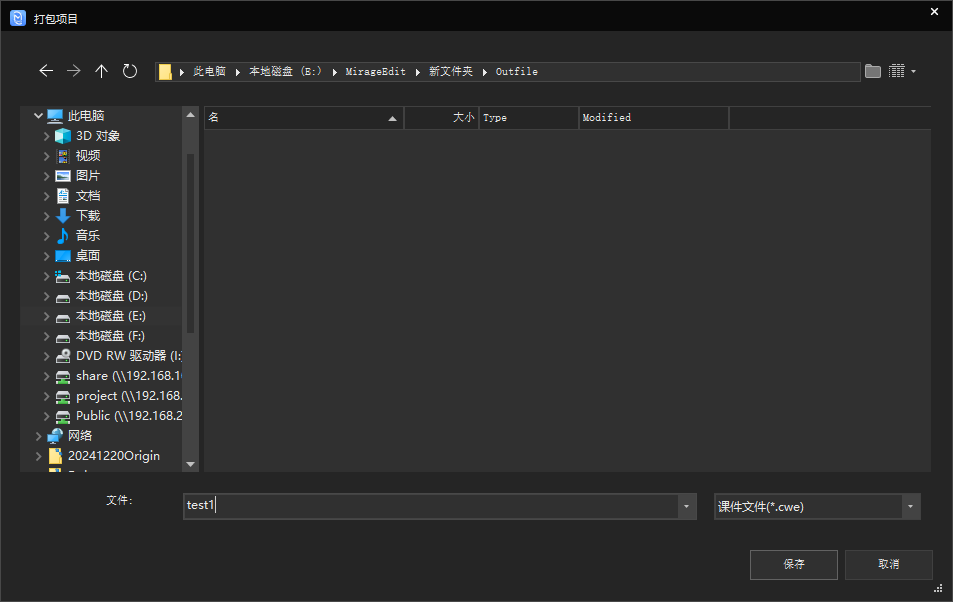Refresh the current folder listing
Image resolution: width=953 pixels, height=602 pixels.
point(130,71)
